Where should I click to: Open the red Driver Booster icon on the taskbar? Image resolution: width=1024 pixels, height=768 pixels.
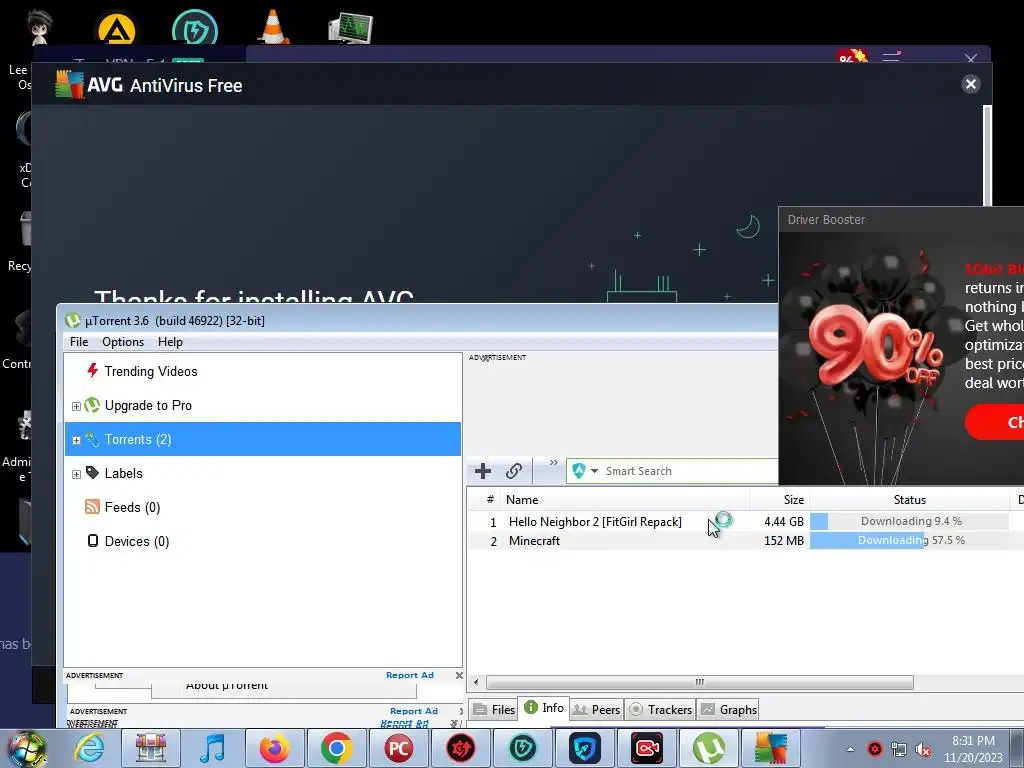click(460, 748)
